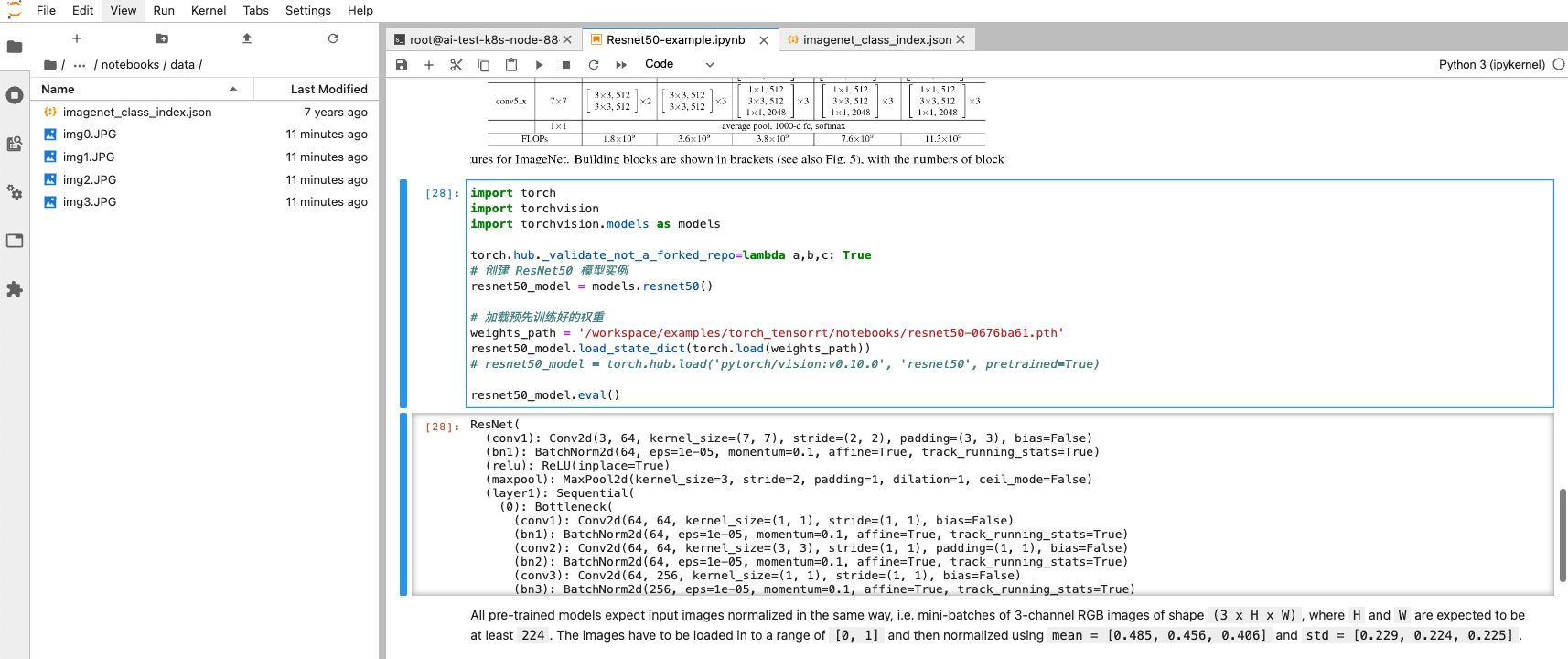Go to the data breadcrumb folder
The height and width of the screenshot is (659, 1568).
183,65
